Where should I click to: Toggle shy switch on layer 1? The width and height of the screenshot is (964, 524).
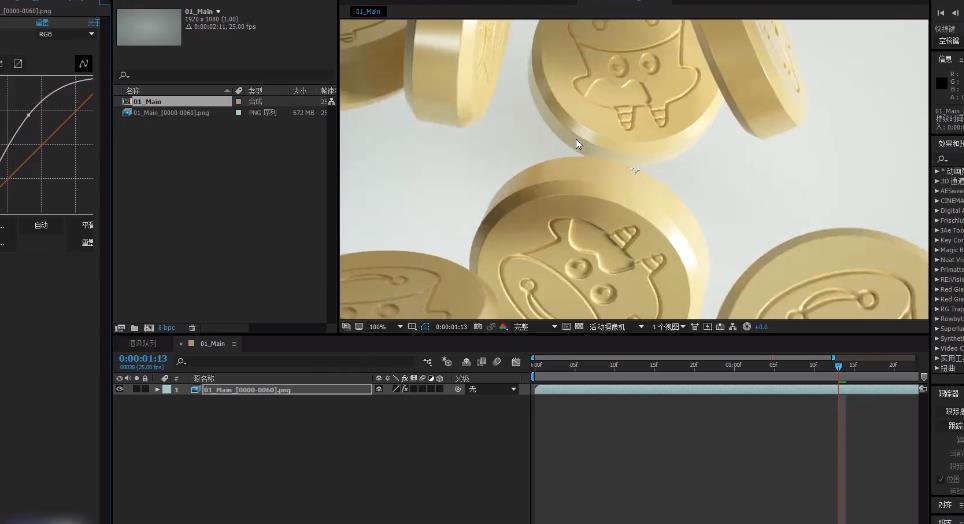tap(379, 389)
